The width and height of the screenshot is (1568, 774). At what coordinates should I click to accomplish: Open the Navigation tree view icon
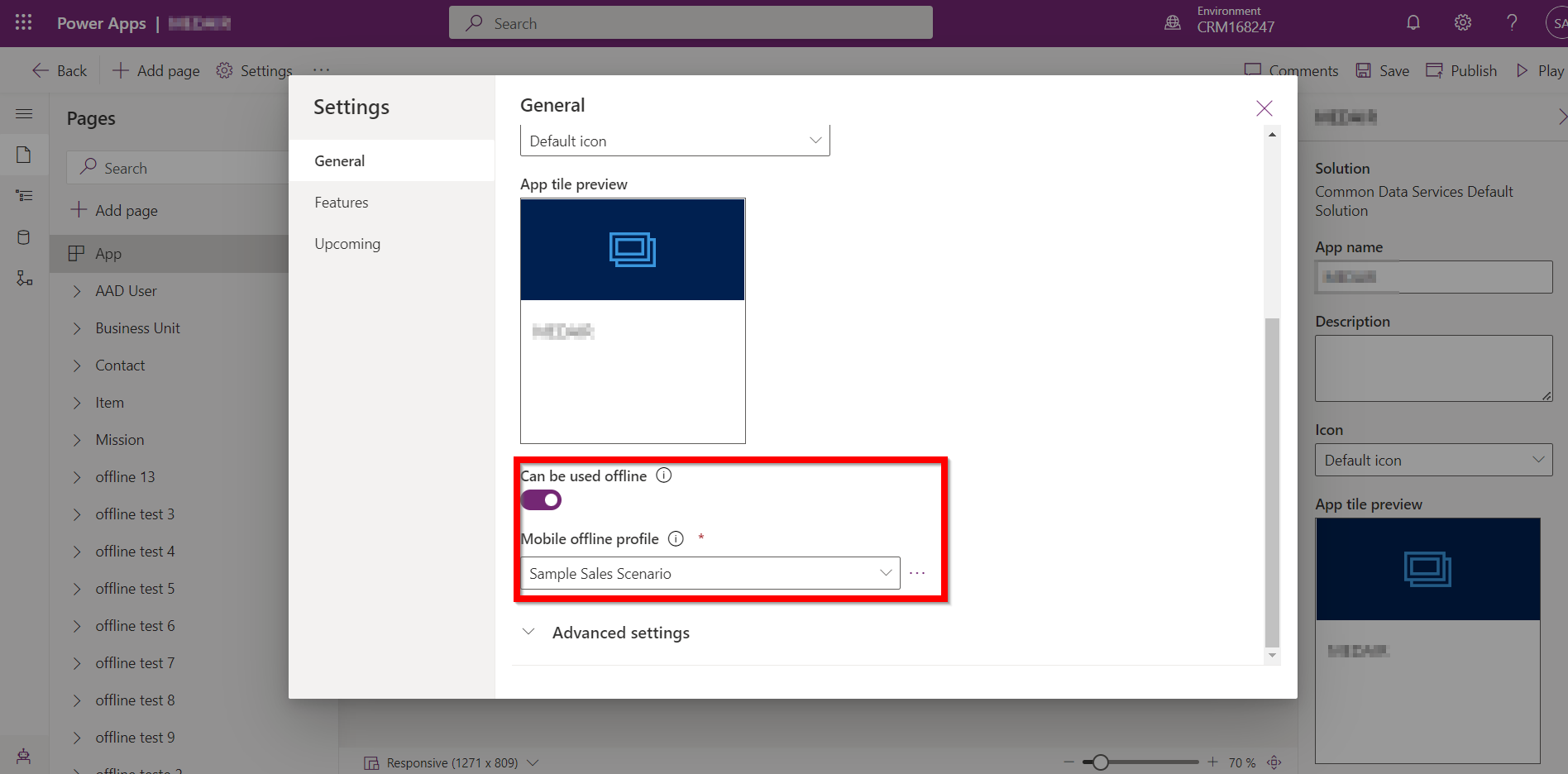(24, 196)
